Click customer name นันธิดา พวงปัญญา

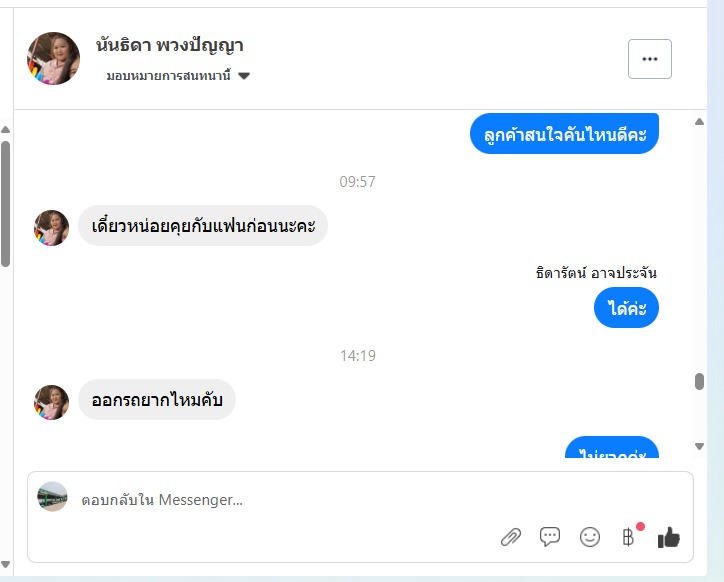tap(169, 45)
